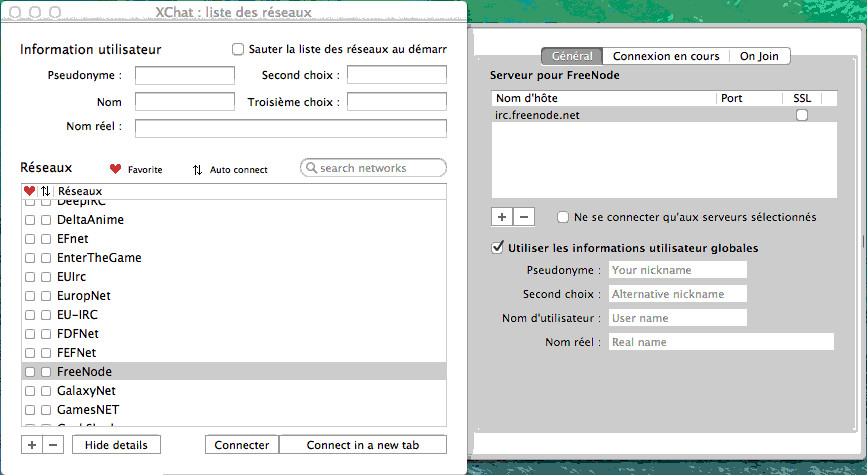Uncheck Utiliser les informations utilisateur globales
867x475 pixels.
pyautogui.click(x=498, y=248)
